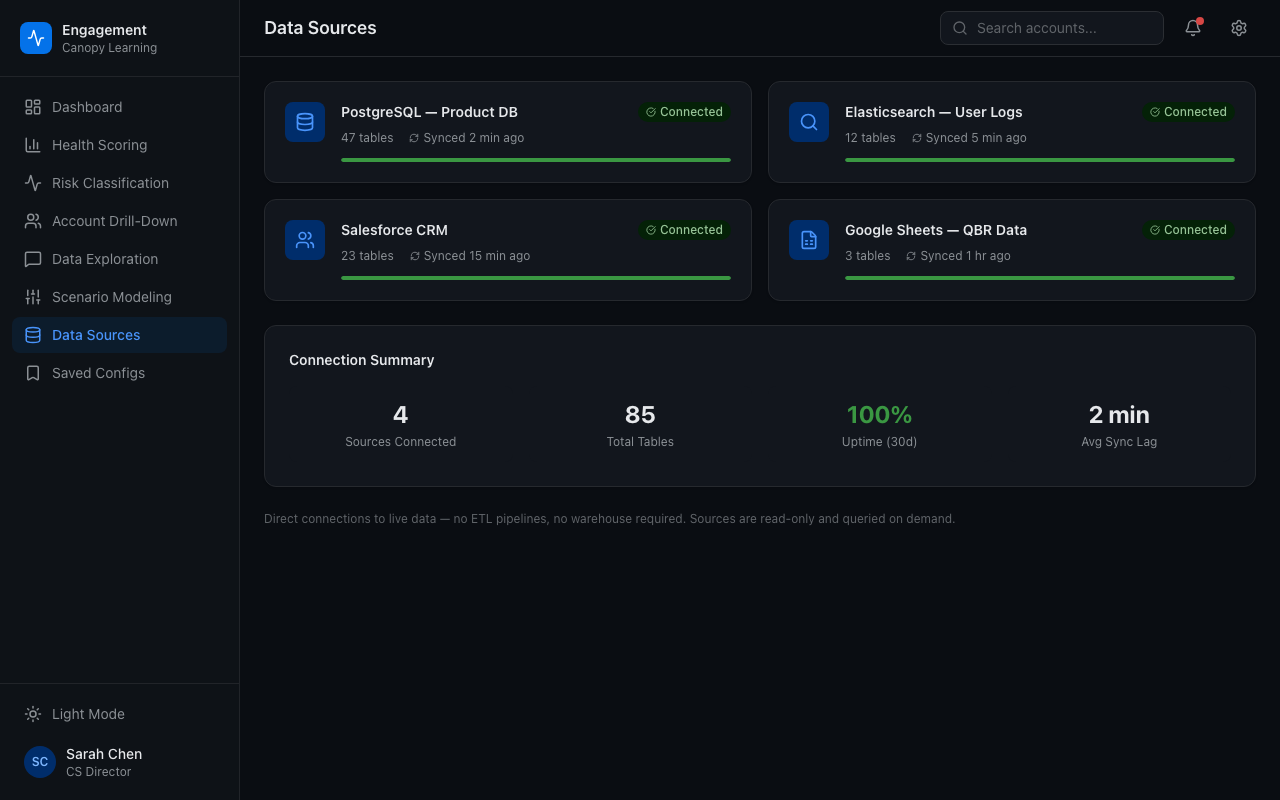The width and height of the screenshot is (1280, 800).
Task: Open settings via the gear icon
Action: pos(1239,28)
